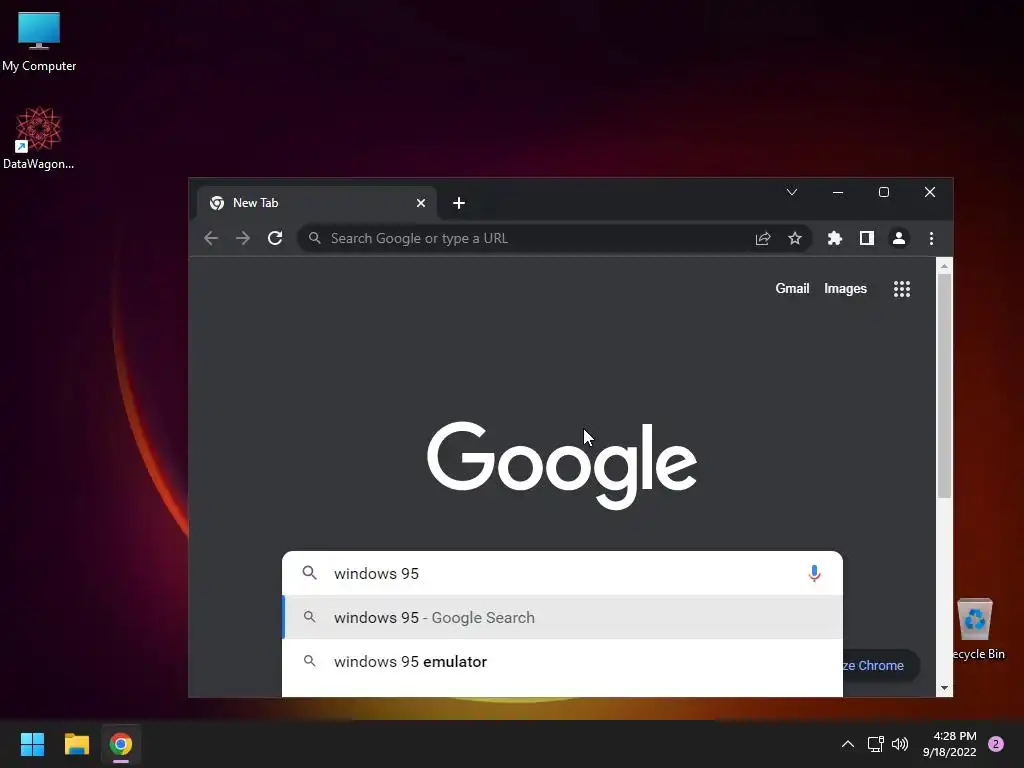Open the DataWagon desktop shortcut
1024x768 pixels.
point(39,138)
